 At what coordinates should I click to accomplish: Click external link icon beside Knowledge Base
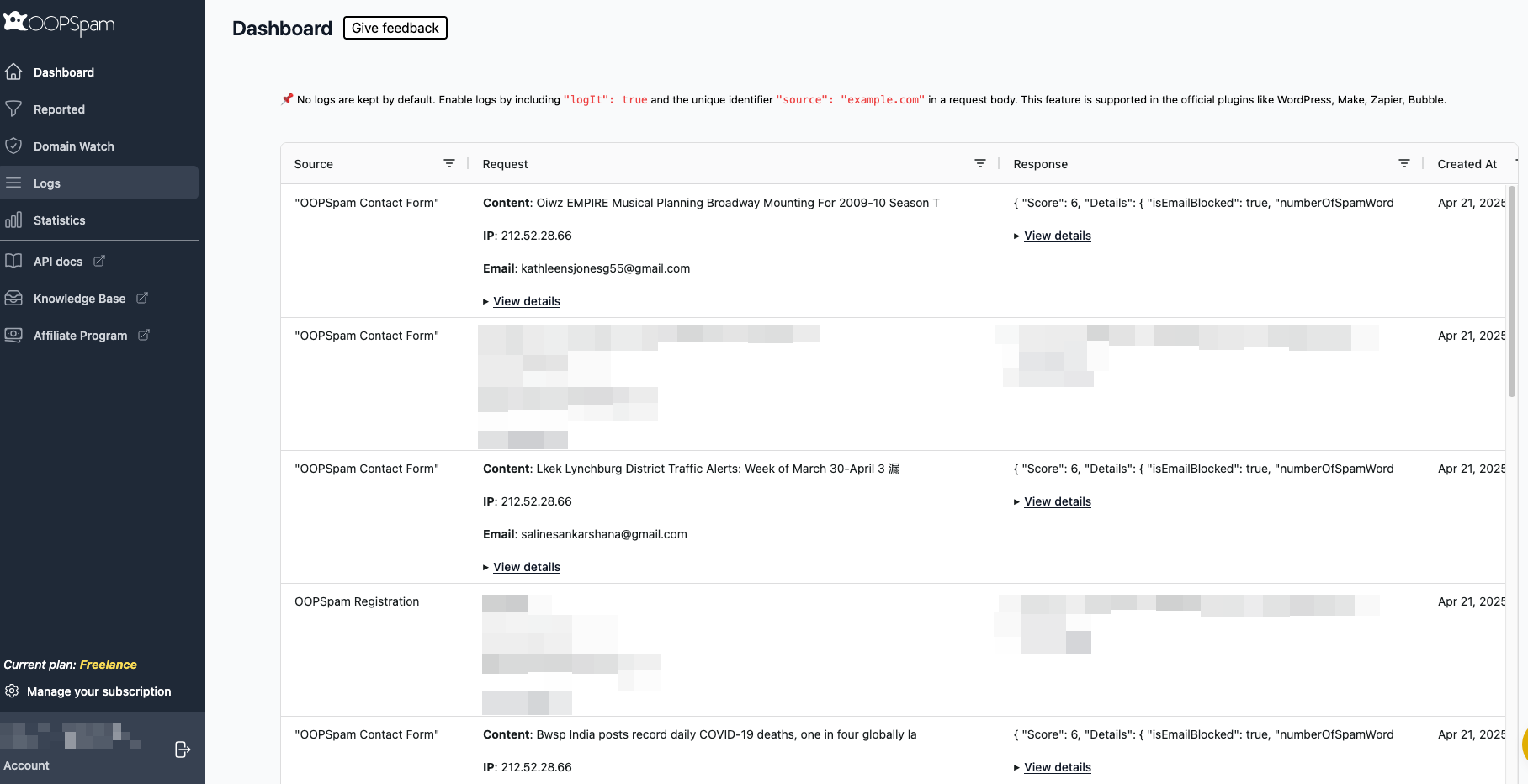(142, 298)
